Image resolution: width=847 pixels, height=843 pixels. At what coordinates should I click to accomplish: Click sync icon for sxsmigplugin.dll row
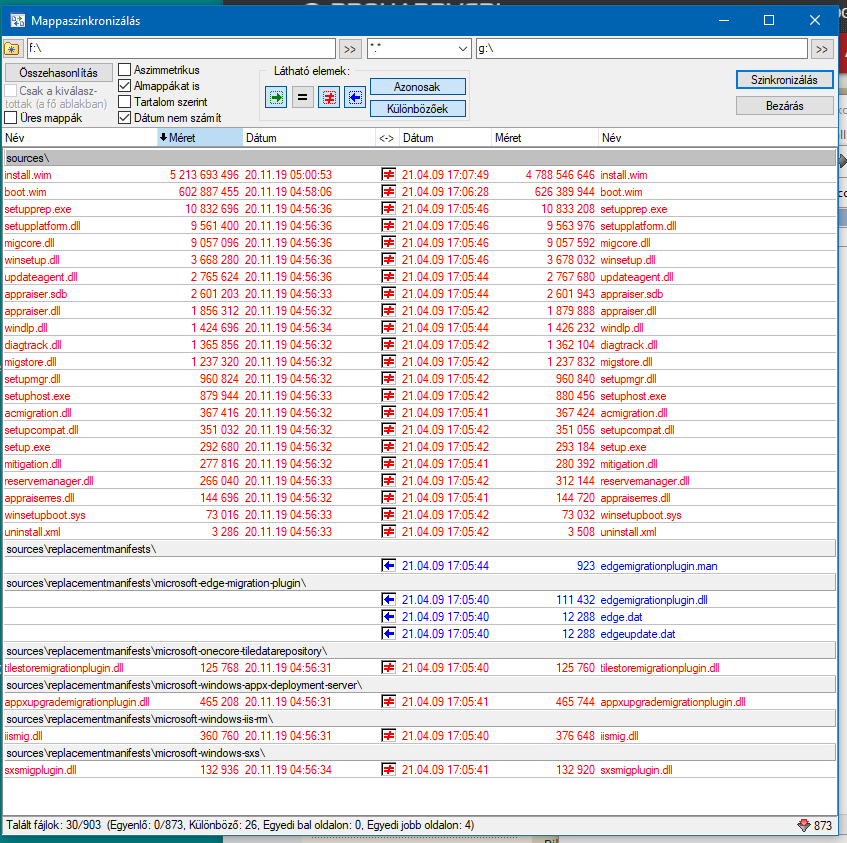coord(388,770)
